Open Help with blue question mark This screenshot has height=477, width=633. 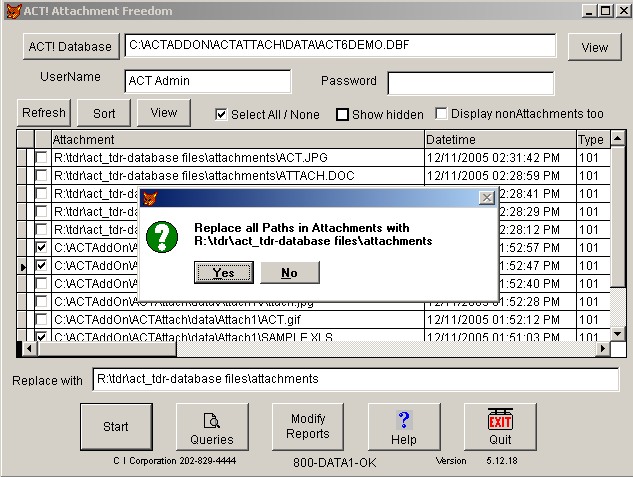[404, 427]
